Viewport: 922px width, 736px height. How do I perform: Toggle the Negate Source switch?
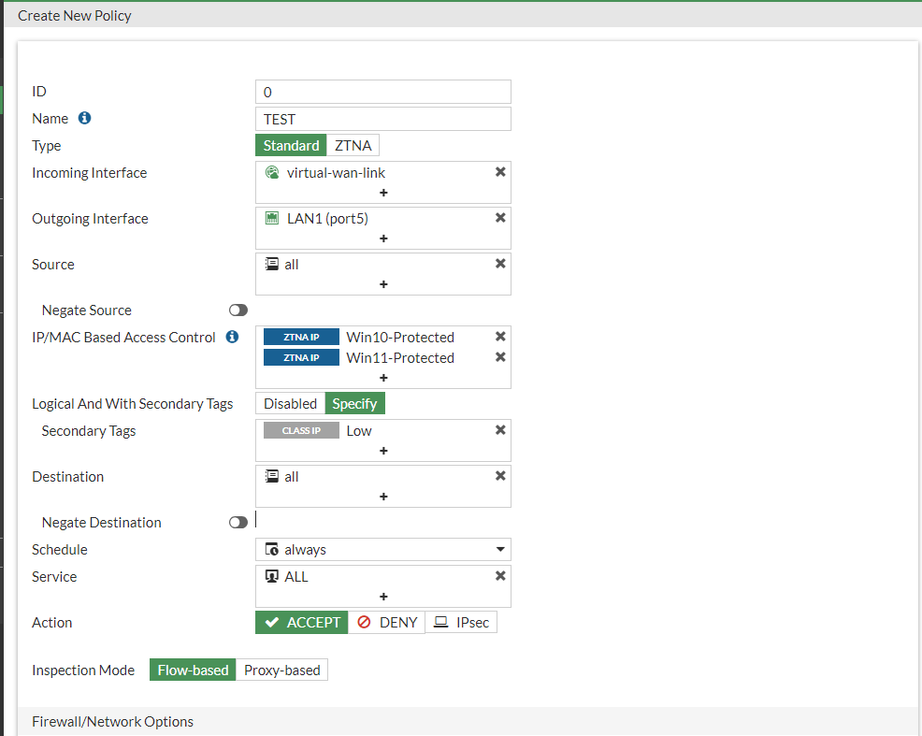238,310
